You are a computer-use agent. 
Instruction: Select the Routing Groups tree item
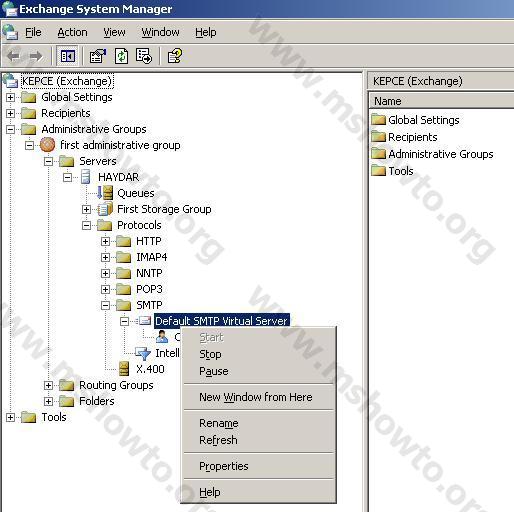[116, 385]
